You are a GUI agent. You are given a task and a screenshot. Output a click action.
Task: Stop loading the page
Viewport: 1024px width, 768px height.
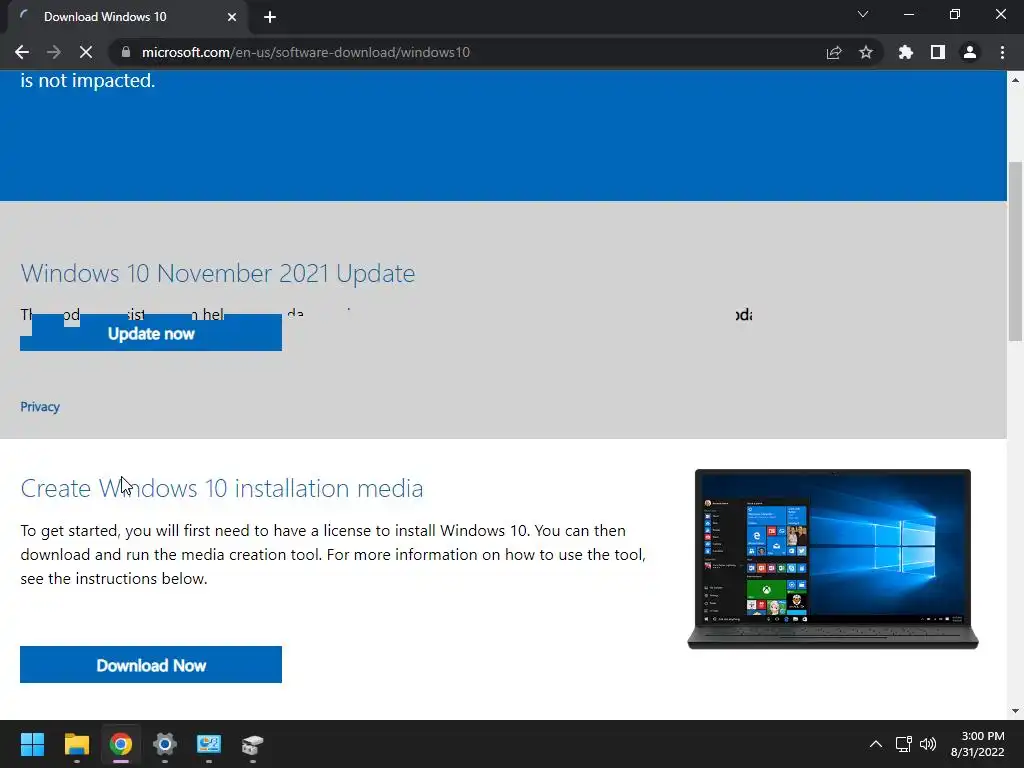[x=86, y=52]
